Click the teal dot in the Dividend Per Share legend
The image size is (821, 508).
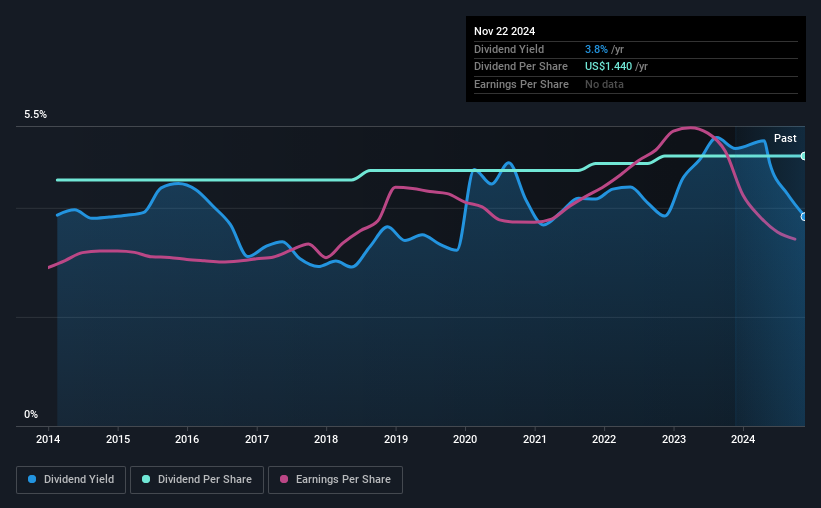[x=146, y=480]
